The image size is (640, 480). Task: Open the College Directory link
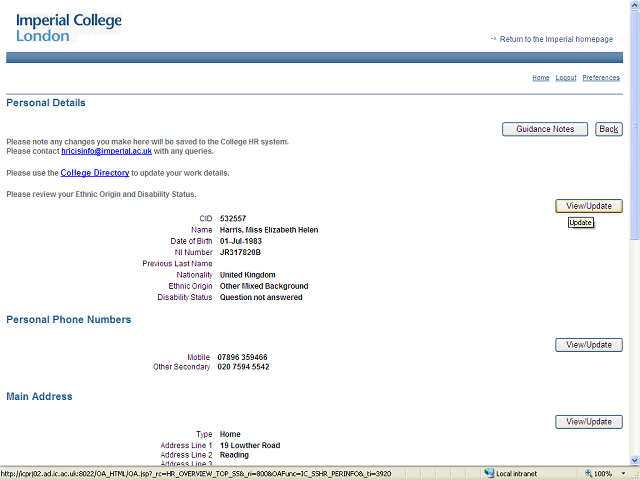pos(95,173)
